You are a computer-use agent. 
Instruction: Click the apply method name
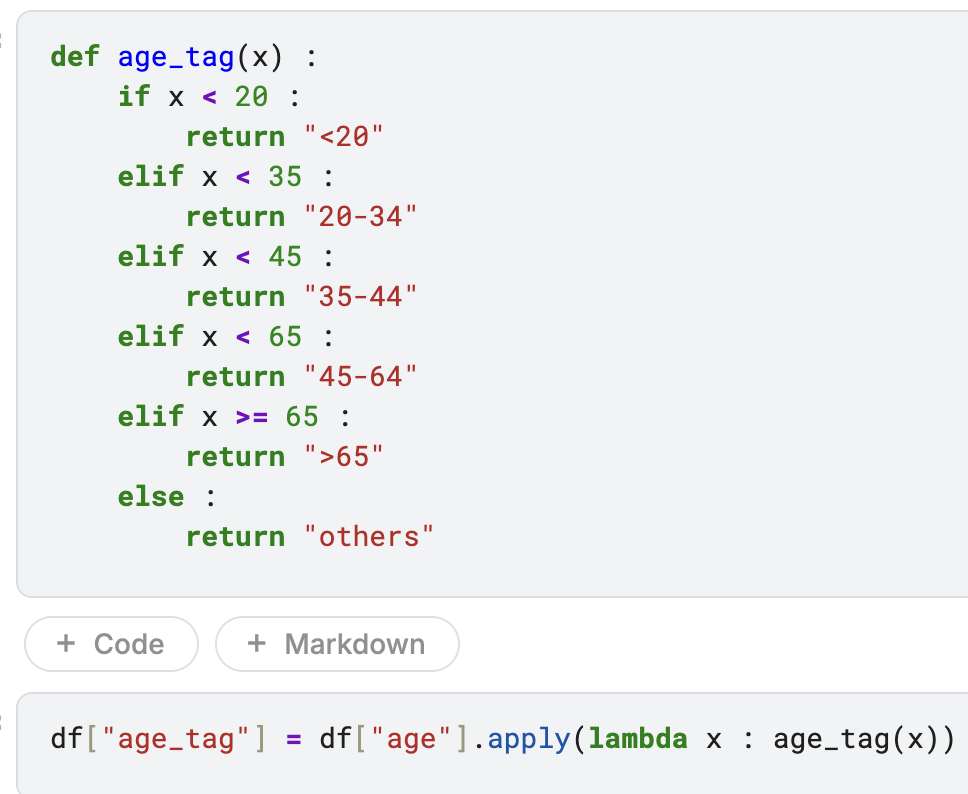pyautogui.click(x=529, y=740)
